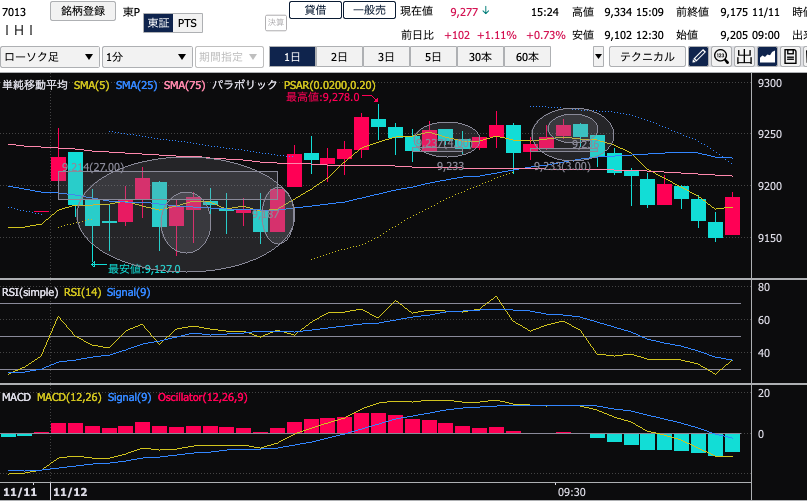The width and height of the screenshot is (807, 501).
Task: Select the 1日 period range
Action: (294, 57)
